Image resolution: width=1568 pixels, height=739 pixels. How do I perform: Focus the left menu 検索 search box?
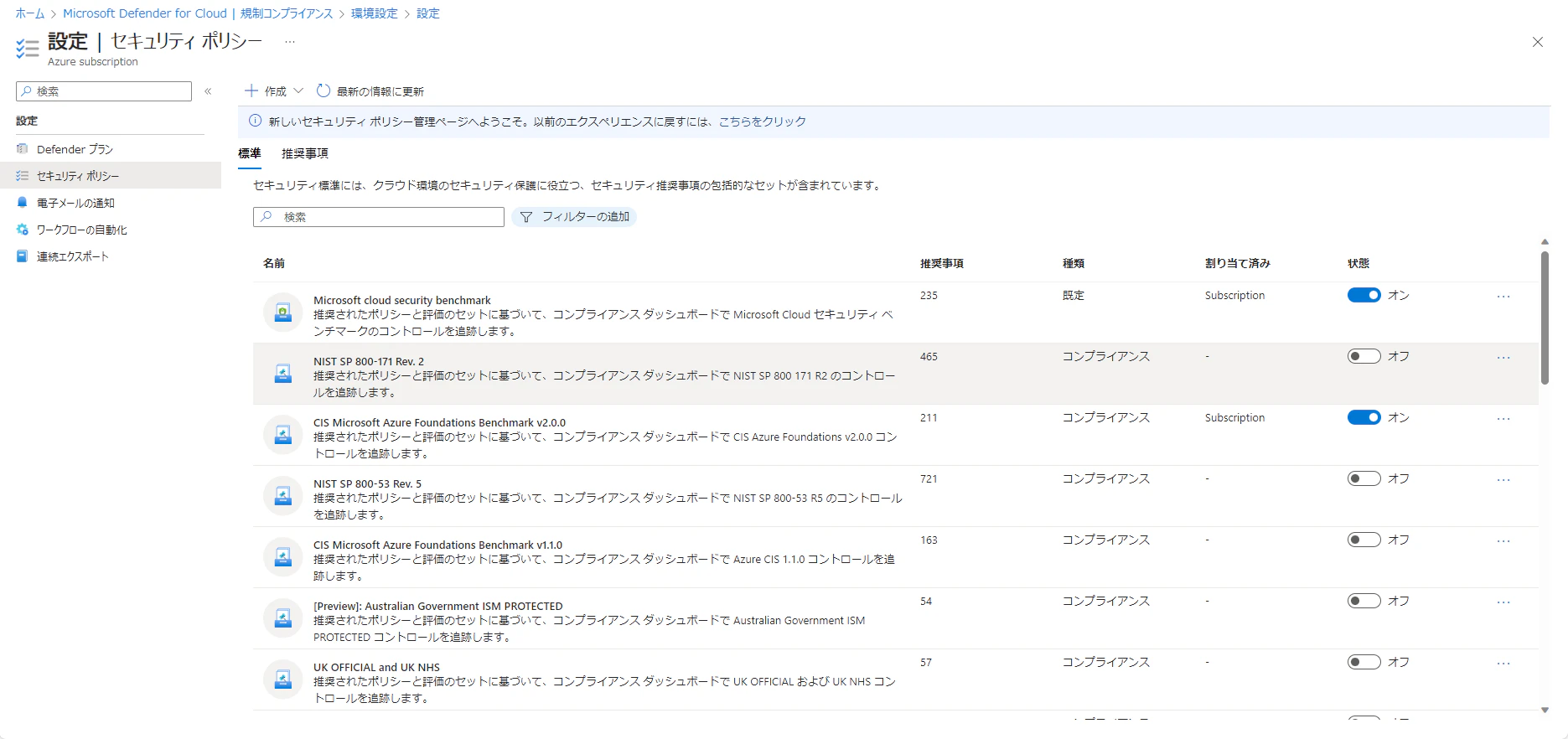(104, 91)
